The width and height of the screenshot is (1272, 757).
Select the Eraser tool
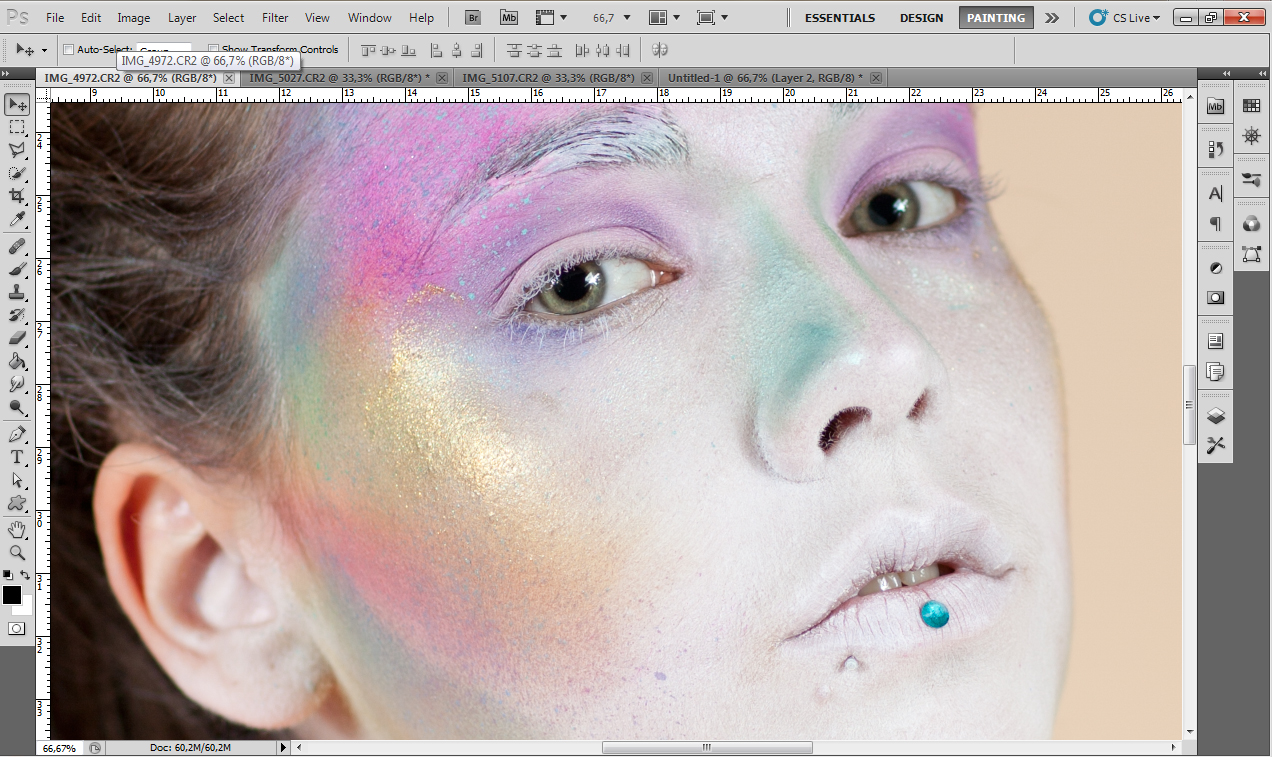(17, 338)
